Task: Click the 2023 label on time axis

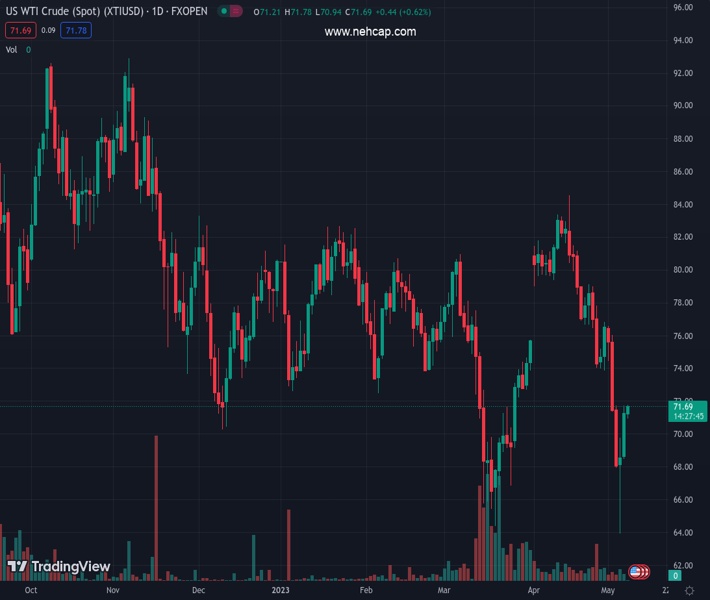Action: 280,590
